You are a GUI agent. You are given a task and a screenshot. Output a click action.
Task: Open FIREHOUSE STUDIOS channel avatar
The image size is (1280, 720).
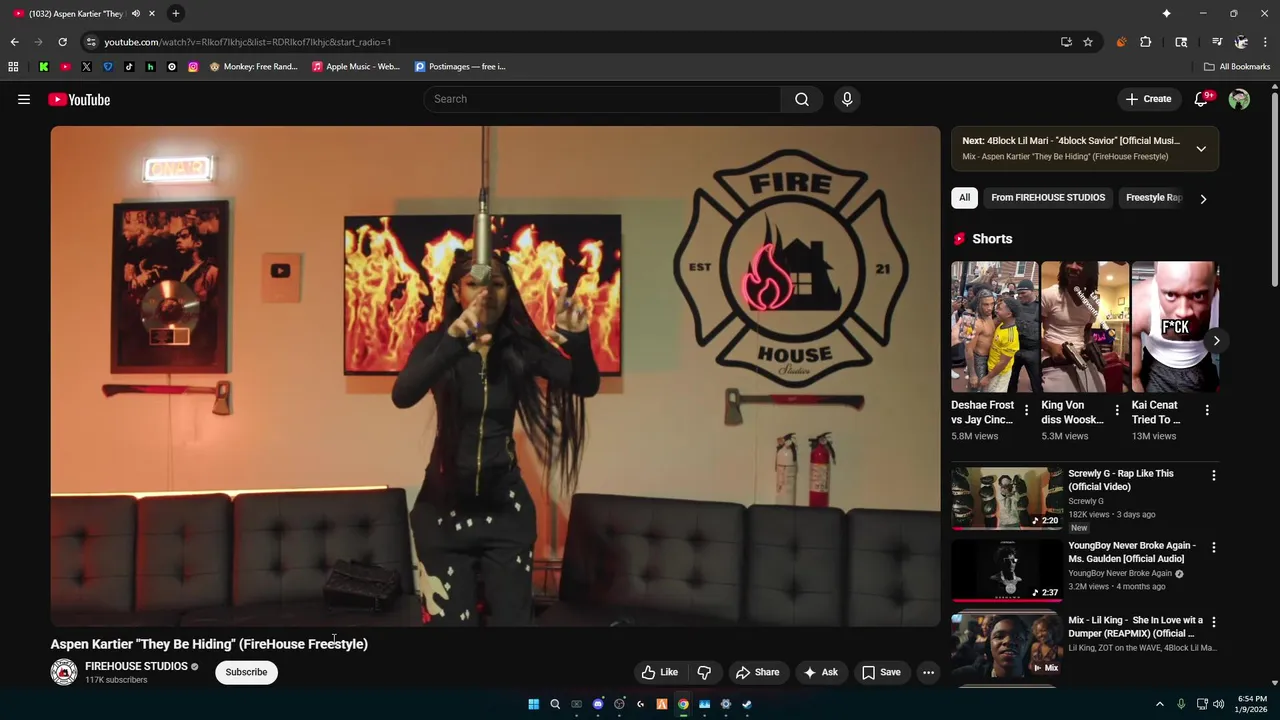click(64, 672)
